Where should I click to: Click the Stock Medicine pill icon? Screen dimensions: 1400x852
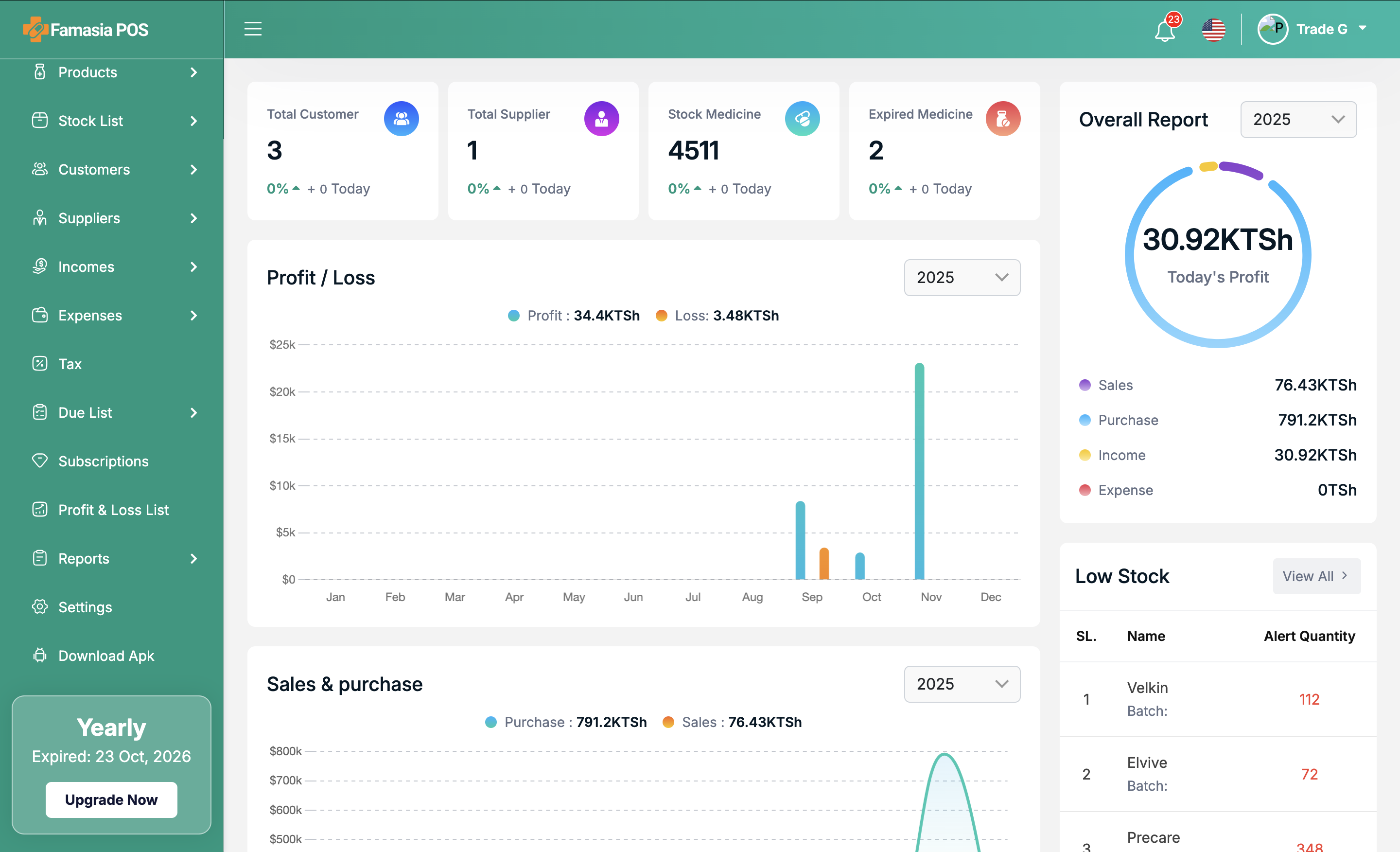pos(802,118)
